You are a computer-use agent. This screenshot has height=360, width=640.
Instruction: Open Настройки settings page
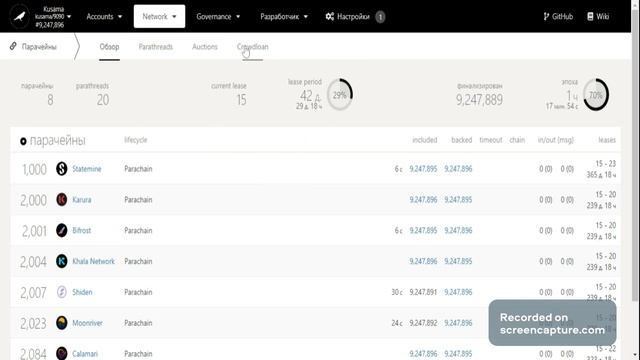click(x=353, y=17)
